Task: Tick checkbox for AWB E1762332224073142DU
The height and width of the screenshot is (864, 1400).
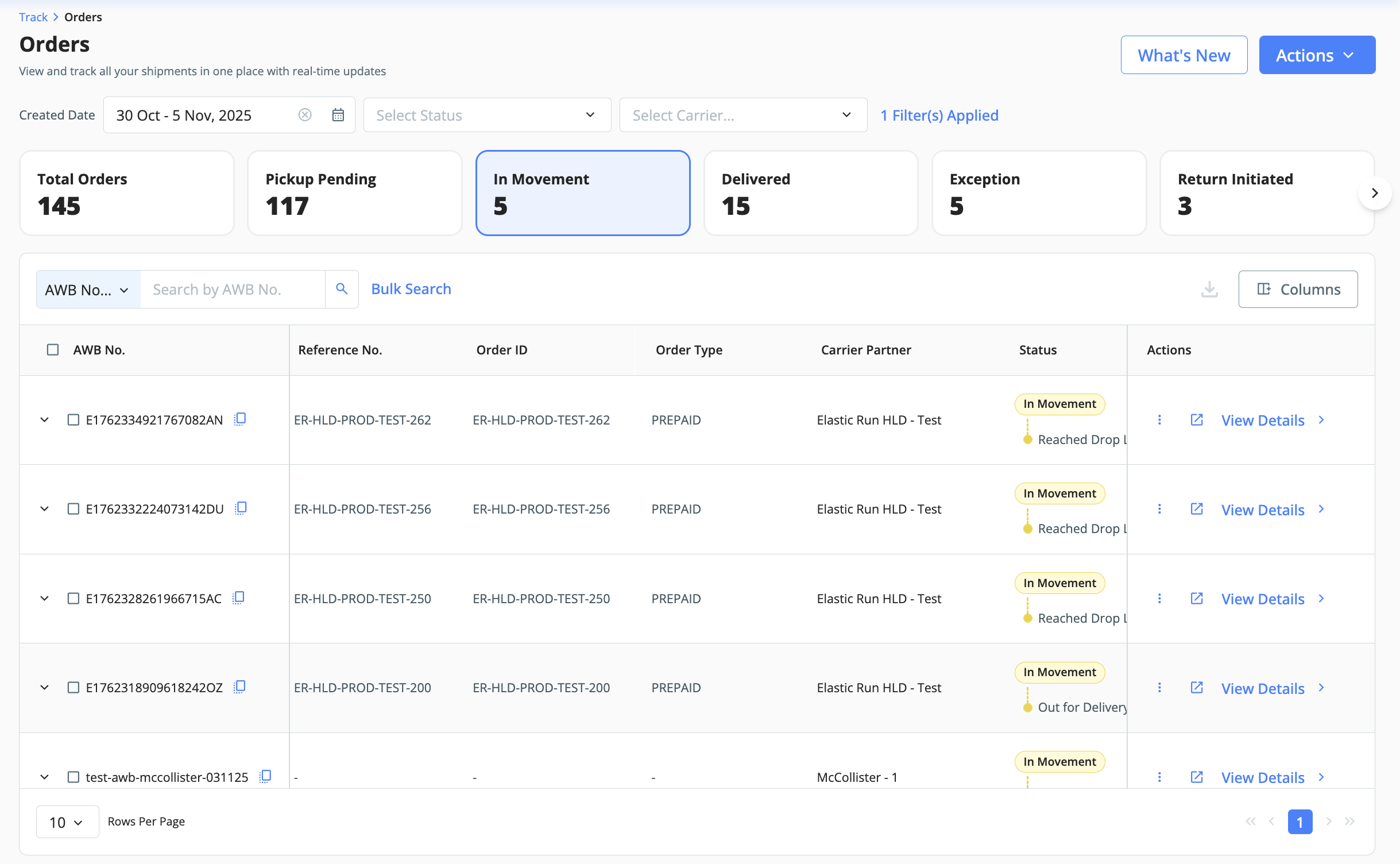Action: tap(74, 509)
